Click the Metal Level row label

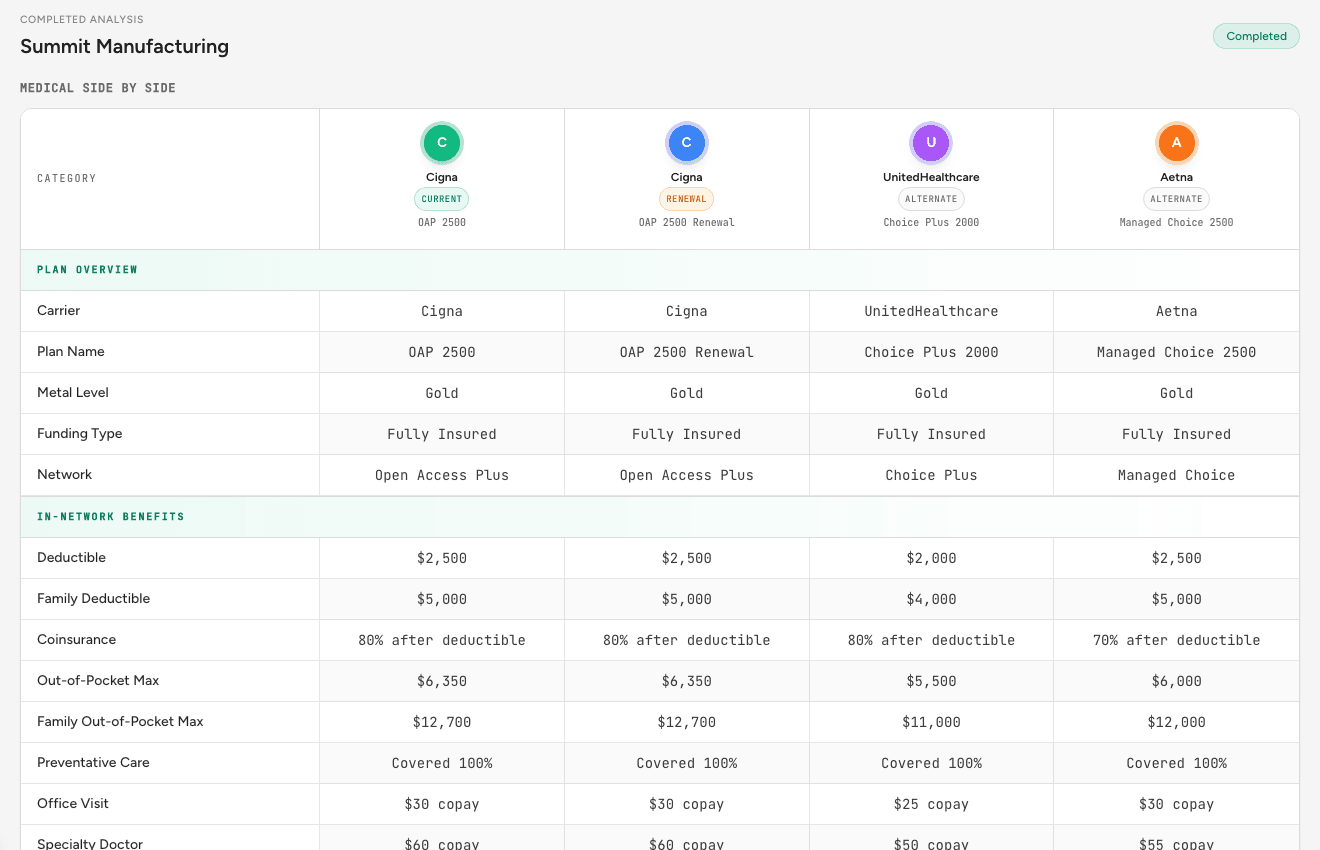pyautogui.click(x=73, y=393)
